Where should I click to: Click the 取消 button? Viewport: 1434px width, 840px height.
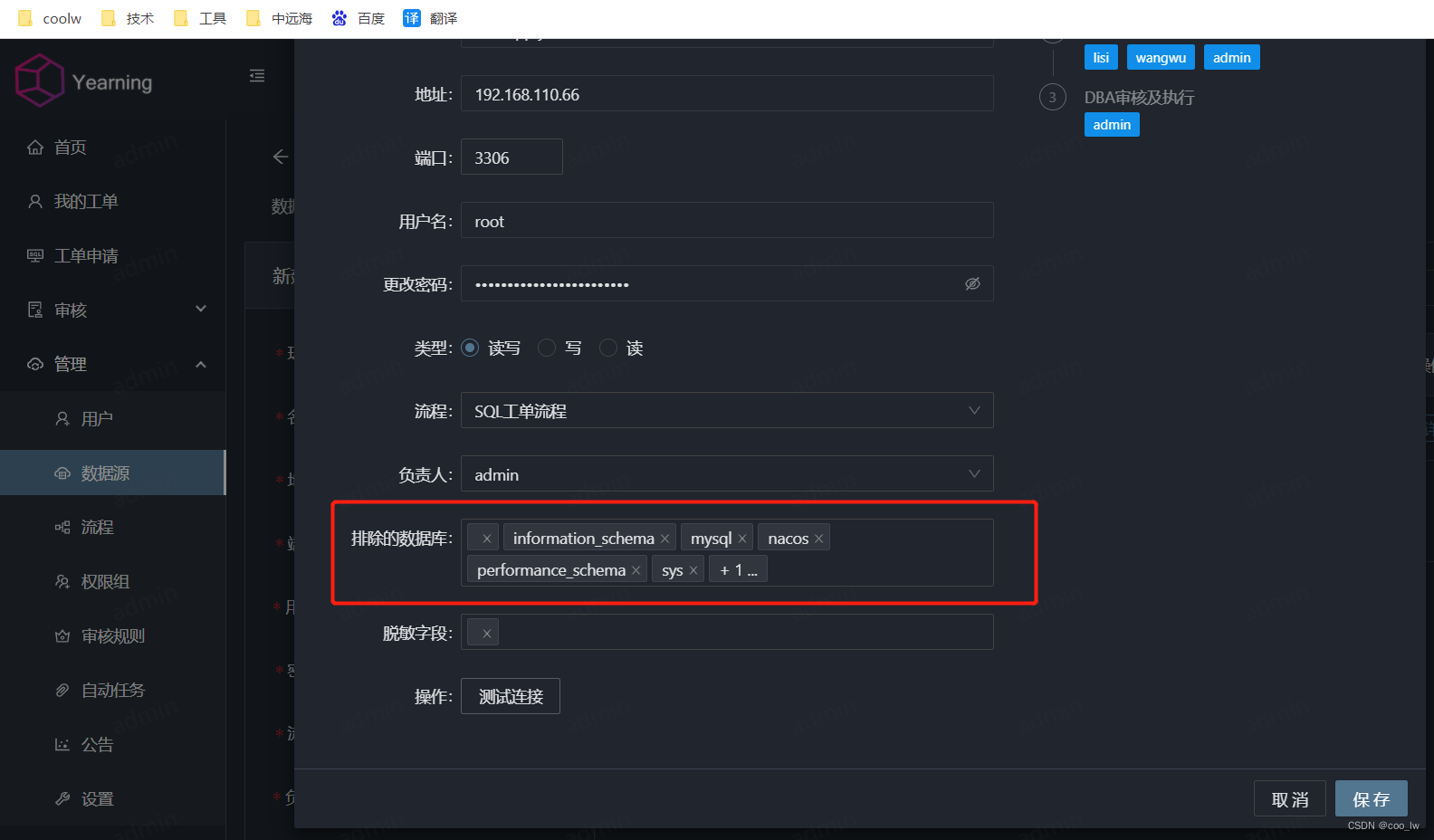coord(1290,798)
